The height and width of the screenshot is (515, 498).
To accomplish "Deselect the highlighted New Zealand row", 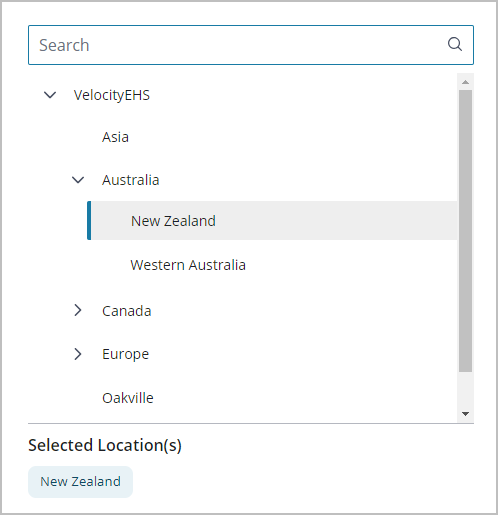I will (x=272, y=220).
